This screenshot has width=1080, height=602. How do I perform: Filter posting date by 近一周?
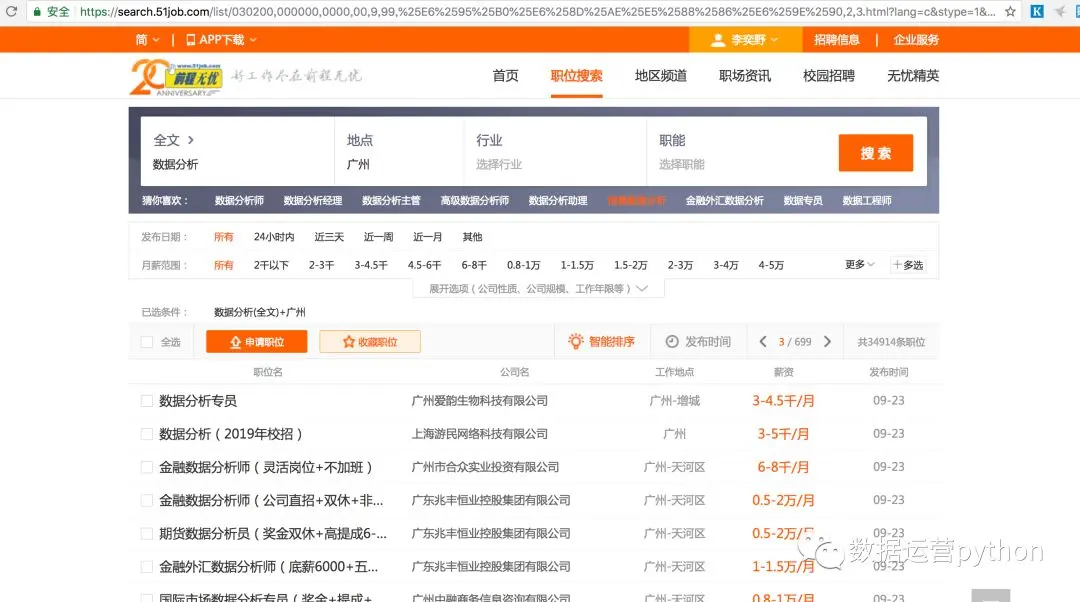pyautogui.click(x=379, y=237)
